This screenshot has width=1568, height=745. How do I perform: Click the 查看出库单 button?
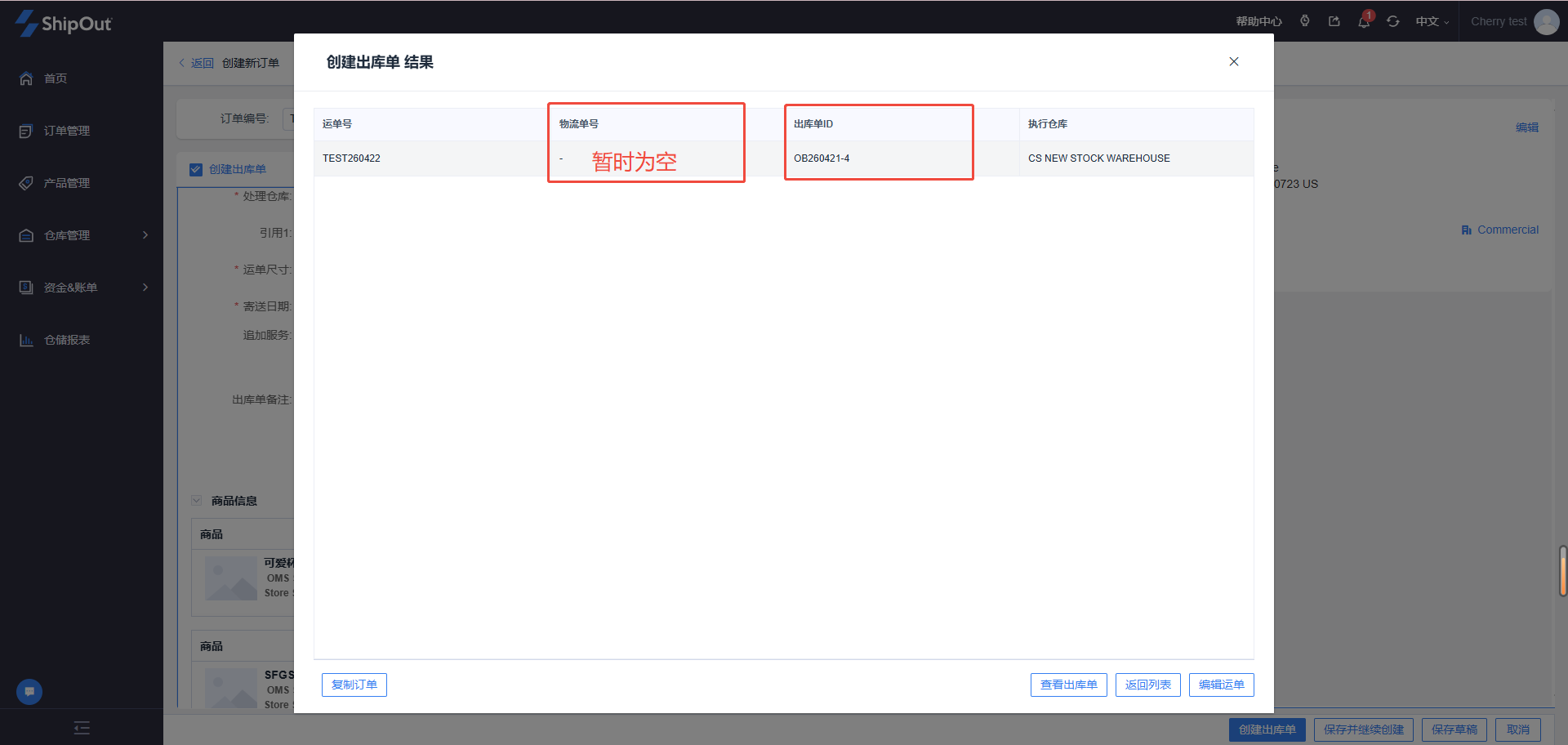1068,685
